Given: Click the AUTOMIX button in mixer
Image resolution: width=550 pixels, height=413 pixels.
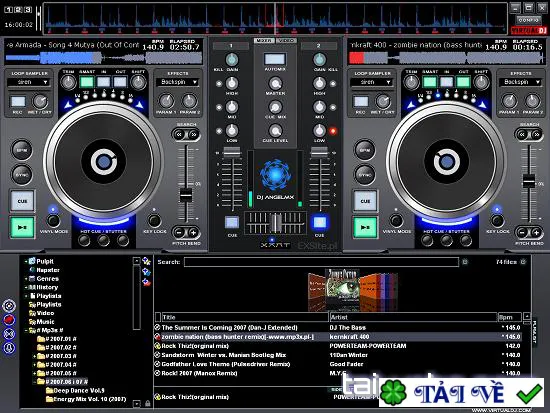Looking at the screenshot, I should tap(275, 59).
